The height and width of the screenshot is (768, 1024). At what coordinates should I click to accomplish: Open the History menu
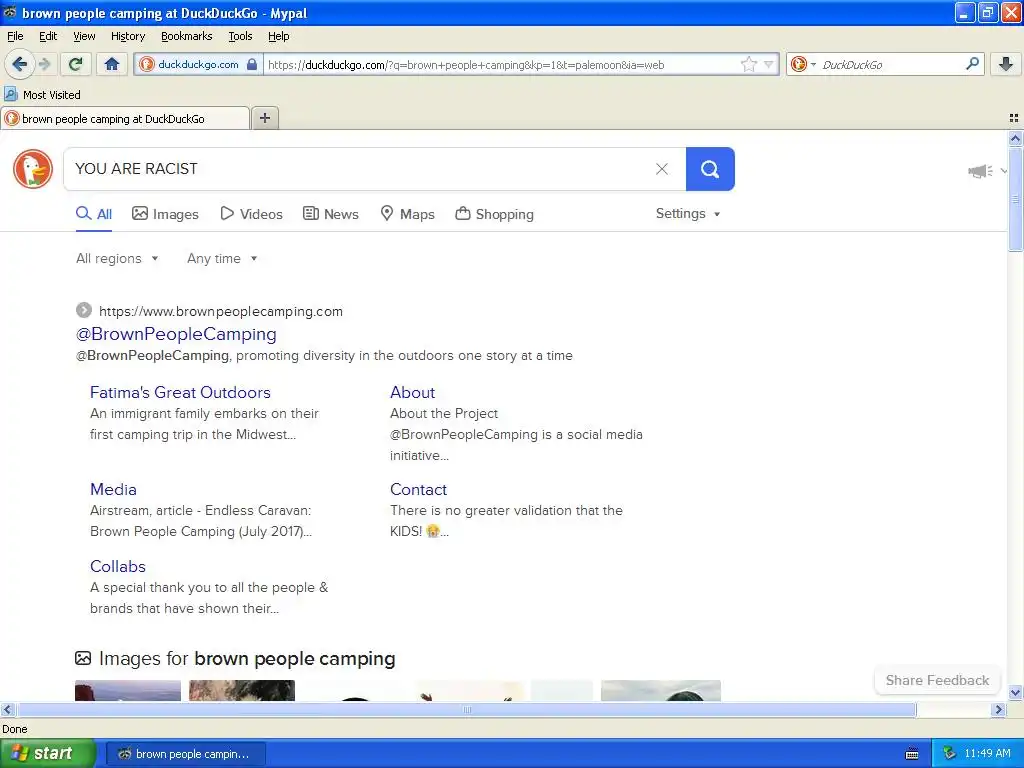point(127,36)
